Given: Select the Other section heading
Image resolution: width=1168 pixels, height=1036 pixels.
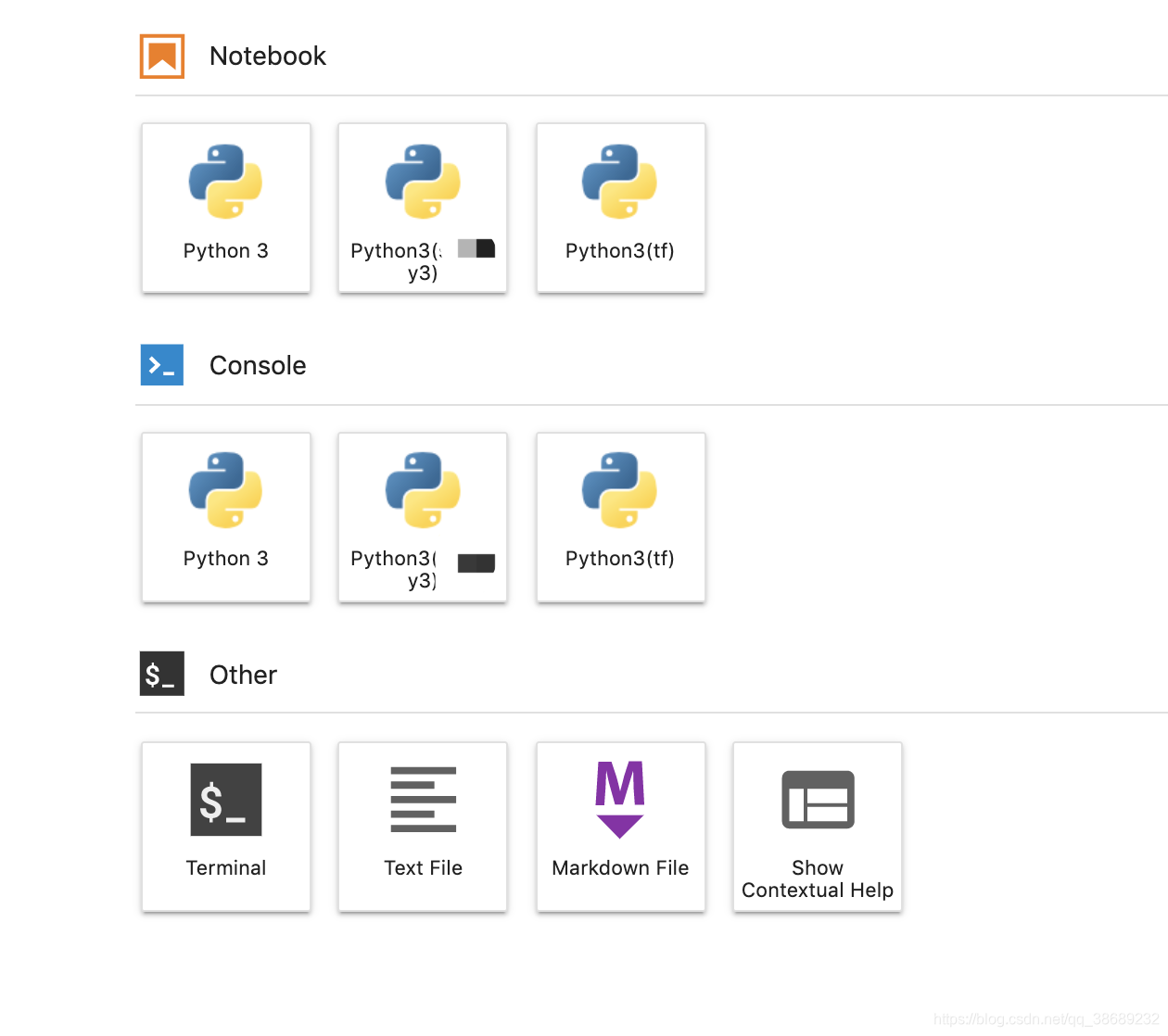Looking at the screenshot, I should pos(243,675).
